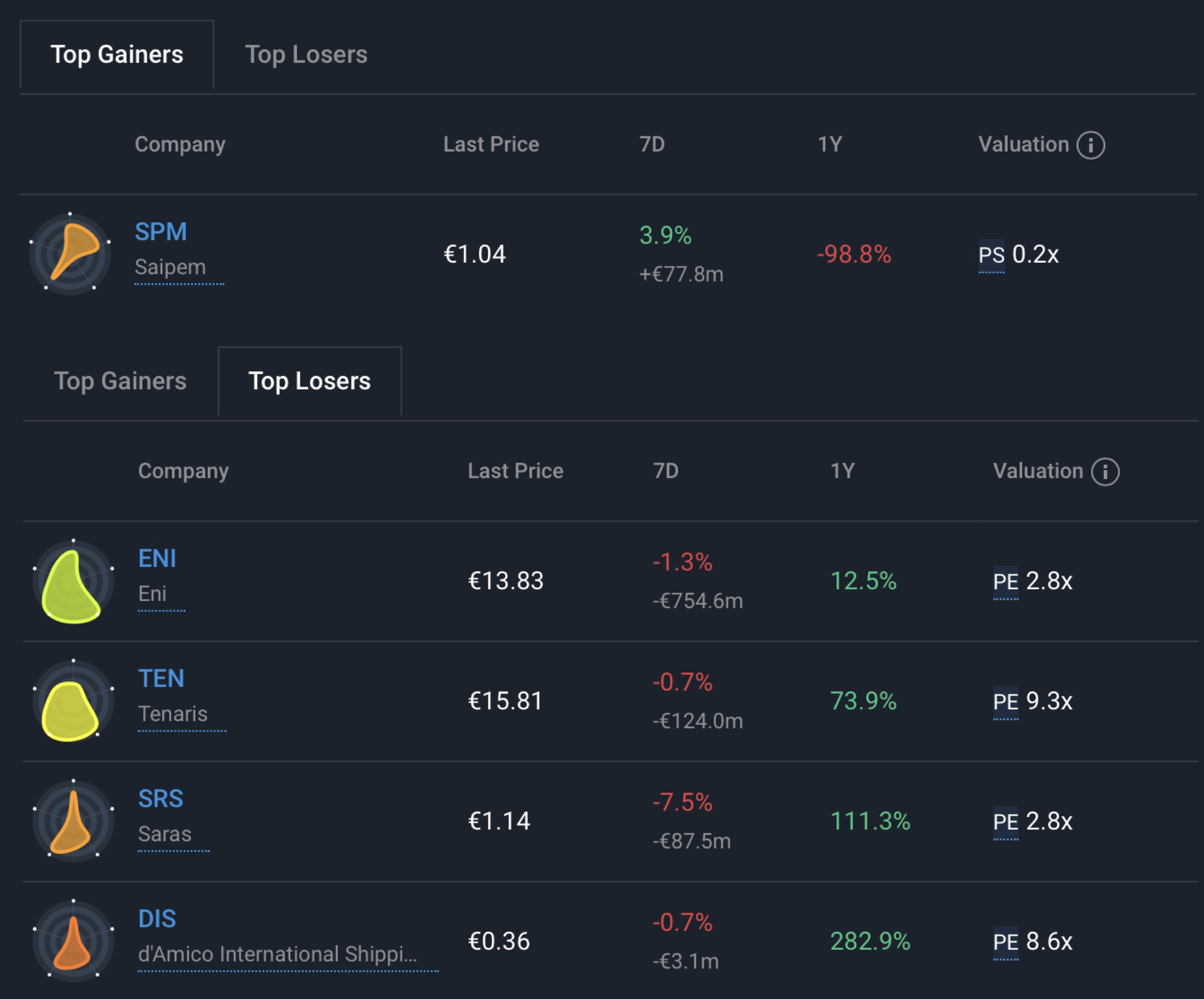1204x999 pixels.
Task: Open d'Amico International Shipping name link
Action: [278, 954]
